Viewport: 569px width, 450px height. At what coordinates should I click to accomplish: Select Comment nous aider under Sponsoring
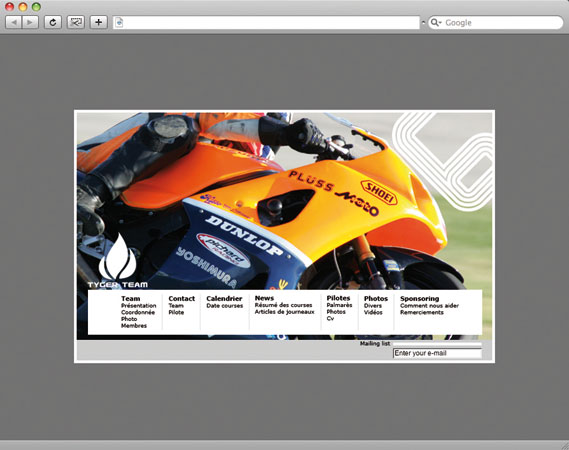click(429, 306)
